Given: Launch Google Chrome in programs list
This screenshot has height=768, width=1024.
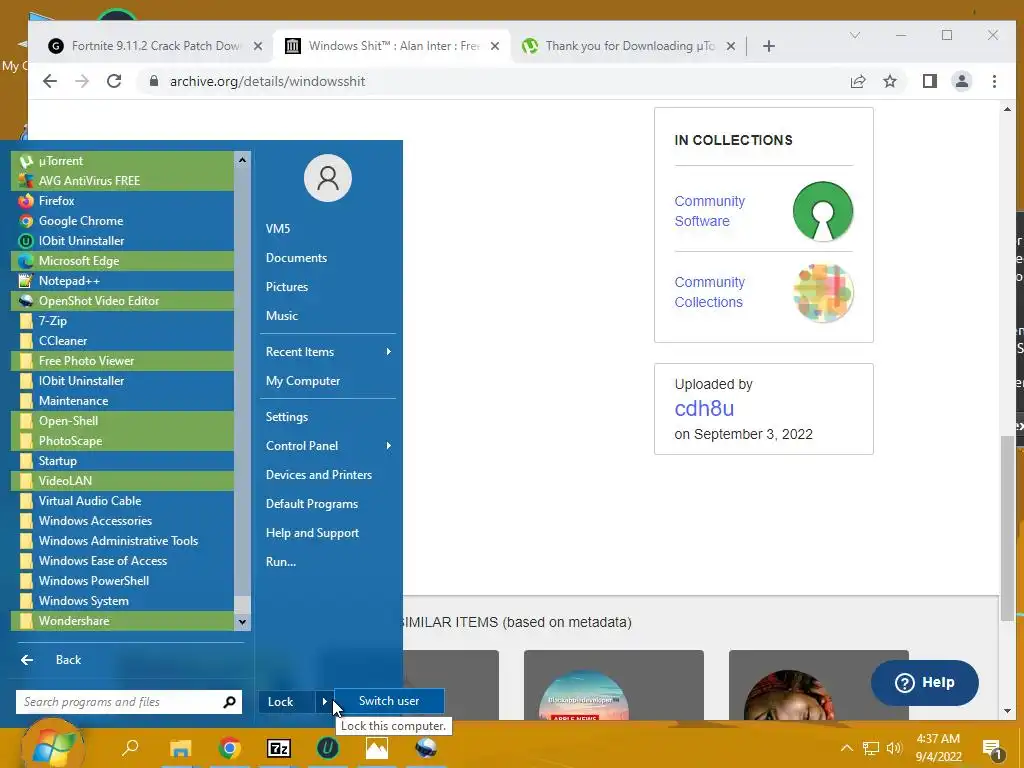Looking at the screenshot, I should click(122, 221).
